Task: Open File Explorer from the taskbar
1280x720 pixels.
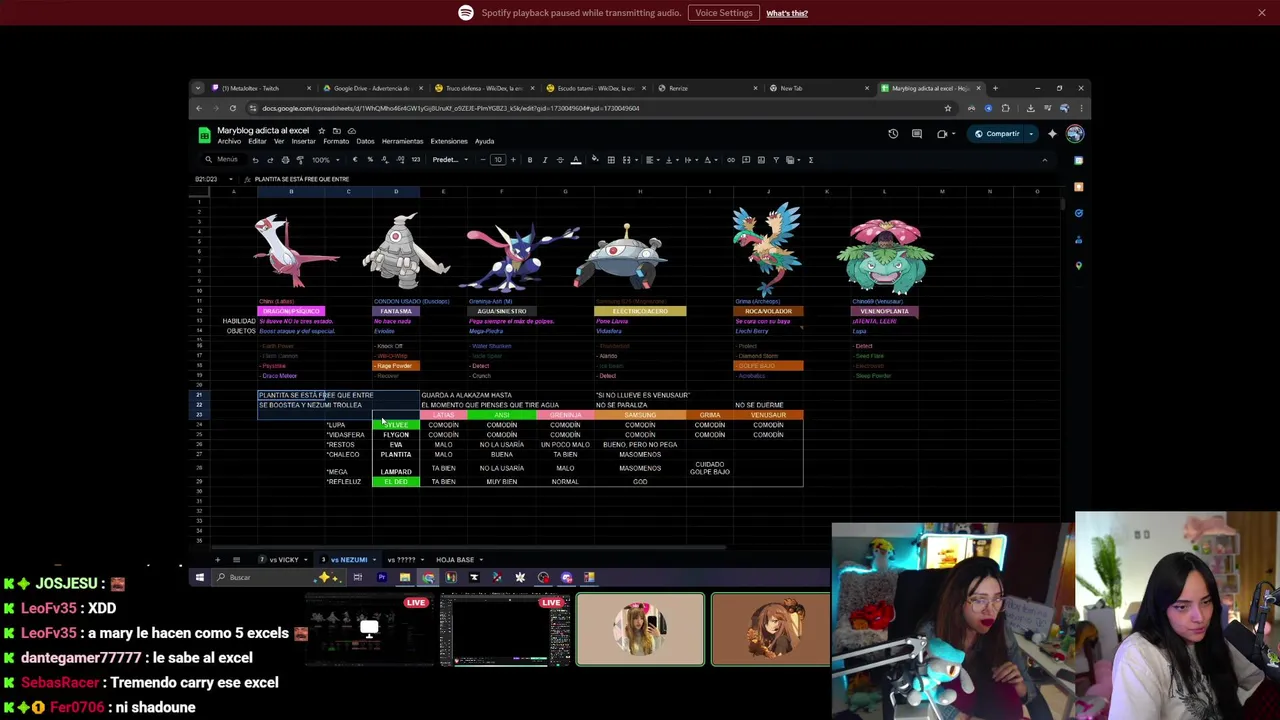Action: pyautogui.click(x=405, y=577)
